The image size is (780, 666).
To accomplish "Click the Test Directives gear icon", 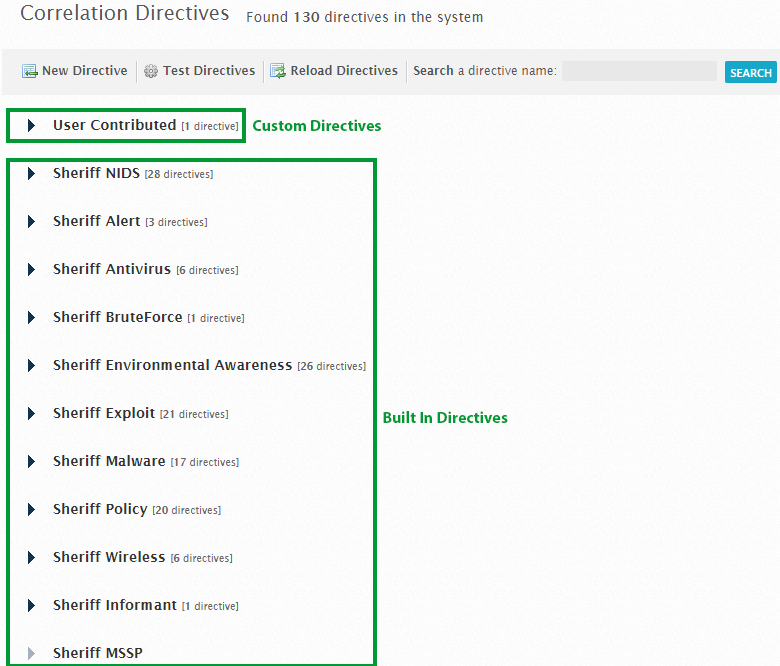I will (x=151, y=72).
